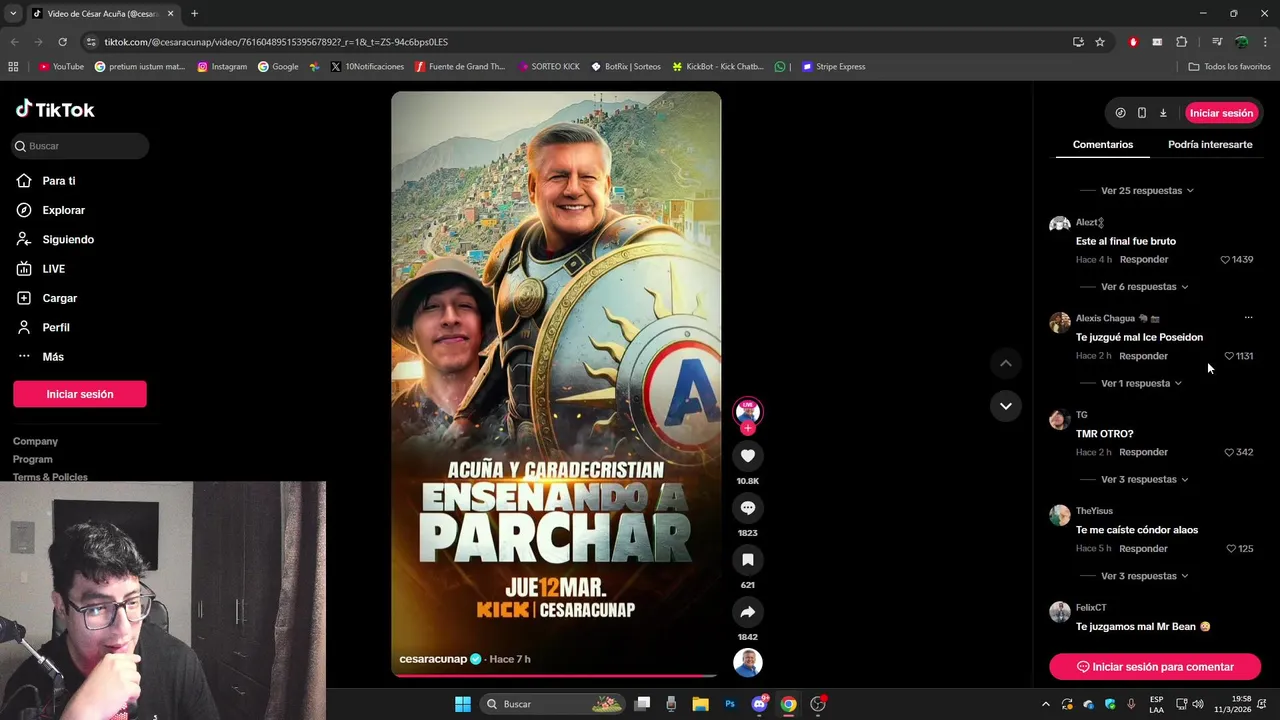Open the TikTok logo home link

[55, 109]
